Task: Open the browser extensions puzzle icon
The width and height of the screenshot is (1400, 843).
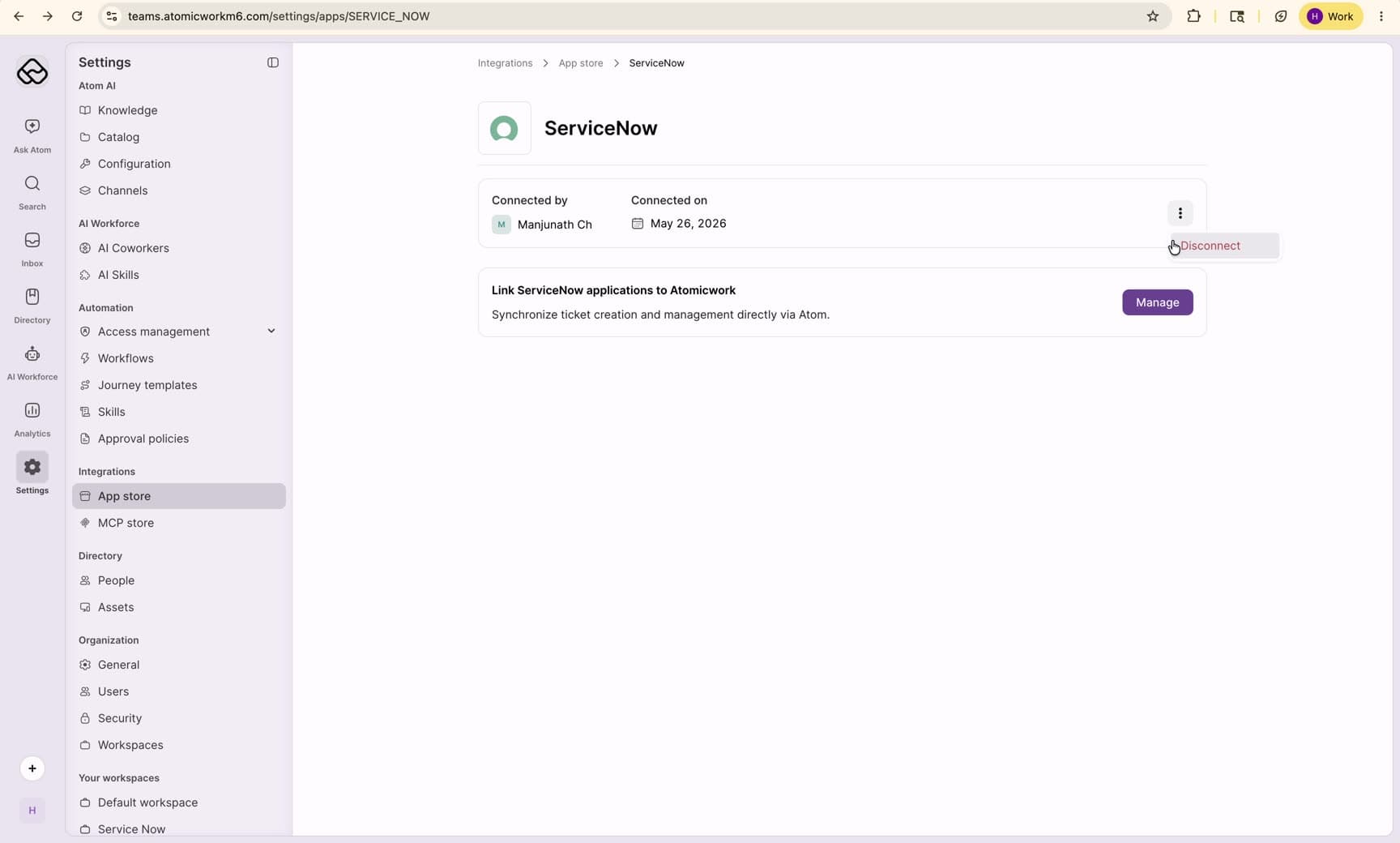Action: point(1193,16)
